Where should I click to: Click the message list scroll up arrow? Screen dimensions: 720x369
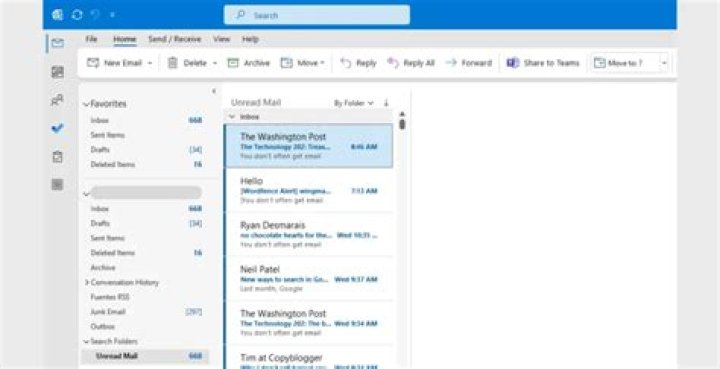click(402, 114)
